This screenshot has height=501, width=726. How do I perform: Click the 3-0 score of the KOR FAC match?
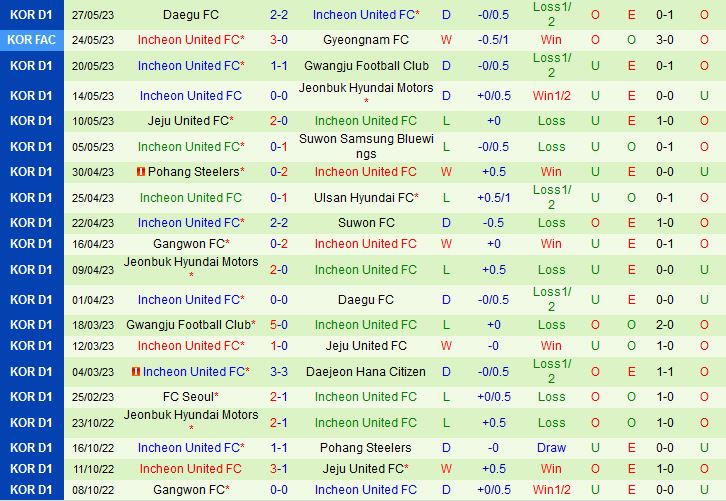(279, 40)
